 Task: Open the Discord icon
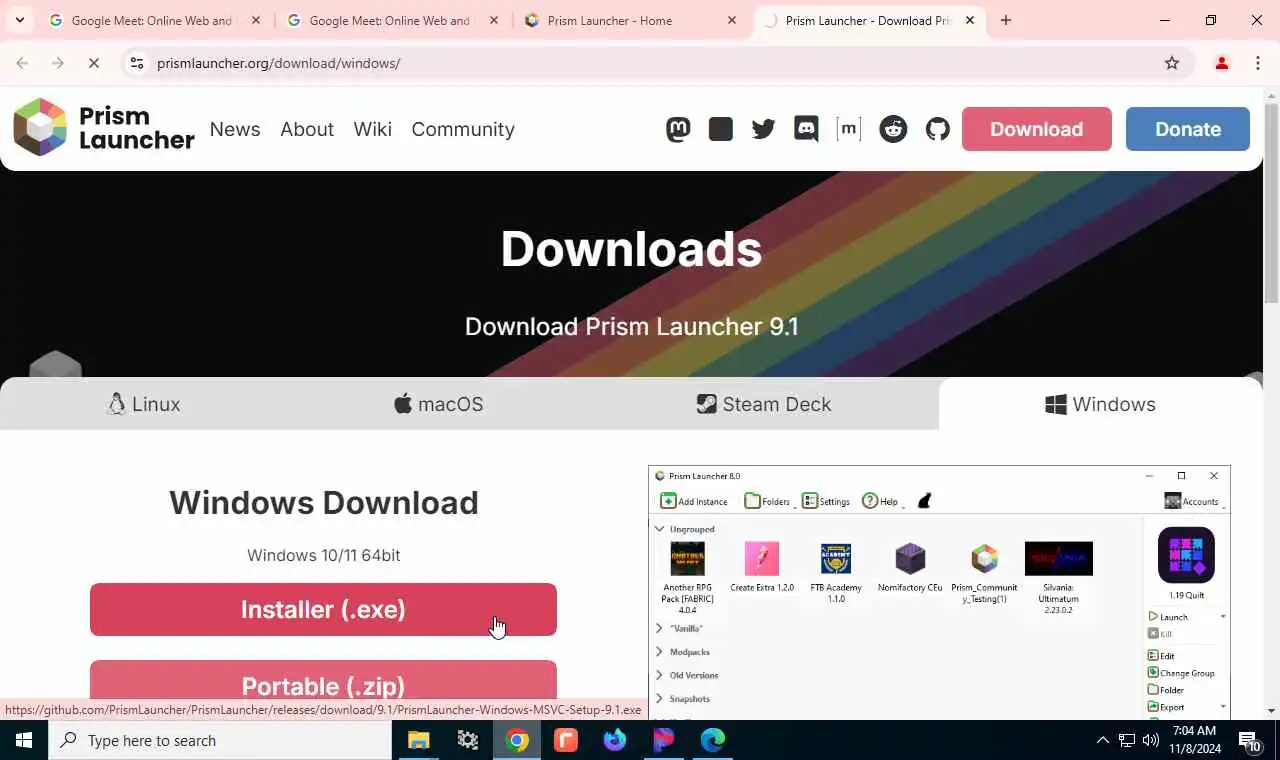click(806, 129)
